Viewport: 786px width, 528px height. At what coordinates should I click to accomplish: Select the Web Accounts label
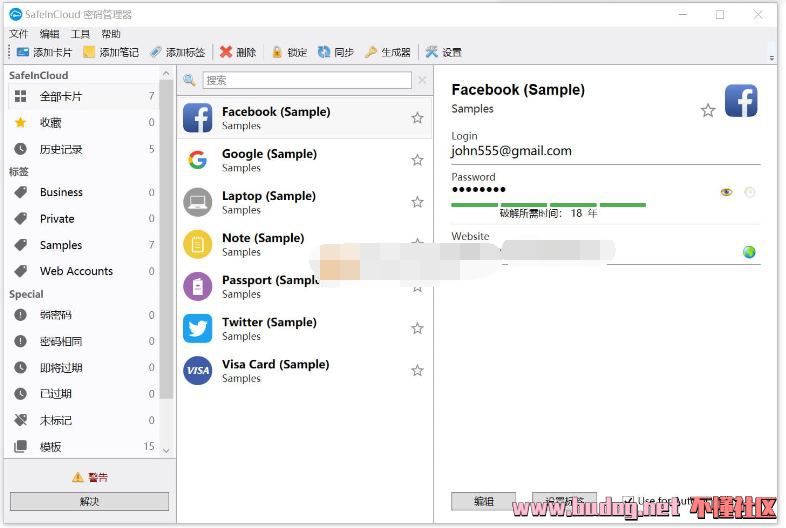(x=83, y=271)
